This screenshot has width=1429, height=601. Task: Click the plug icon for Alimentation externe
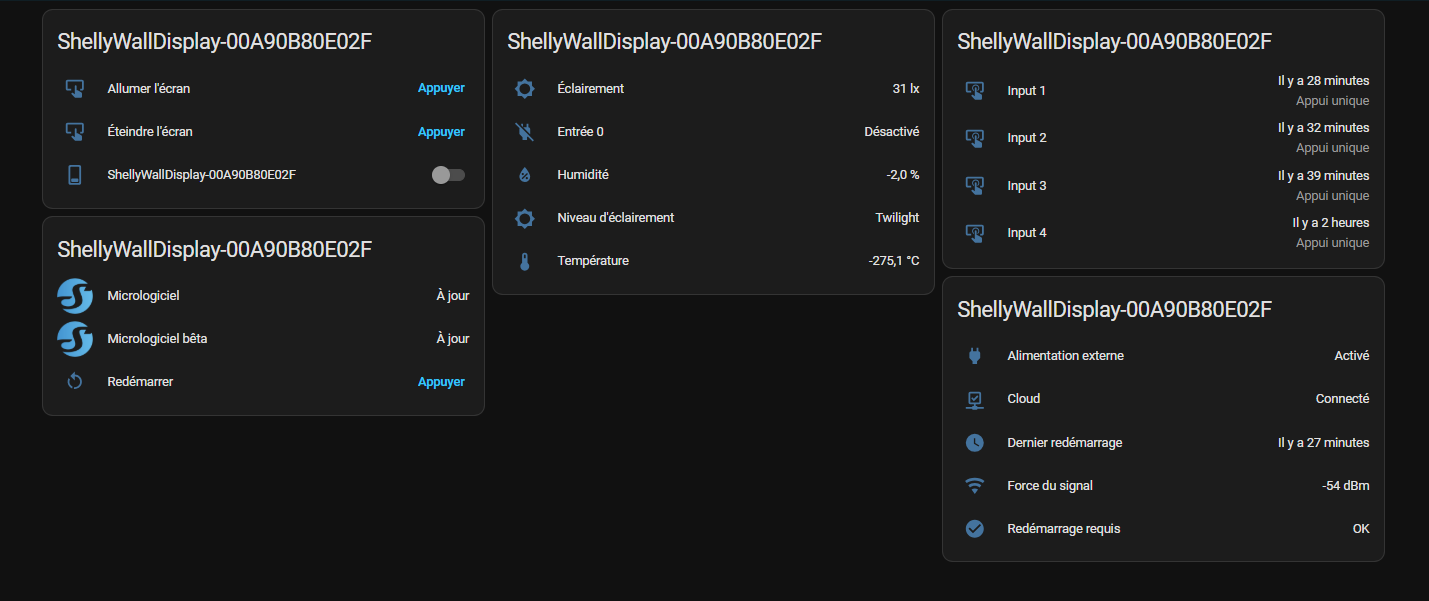click(x=974, y=356)
